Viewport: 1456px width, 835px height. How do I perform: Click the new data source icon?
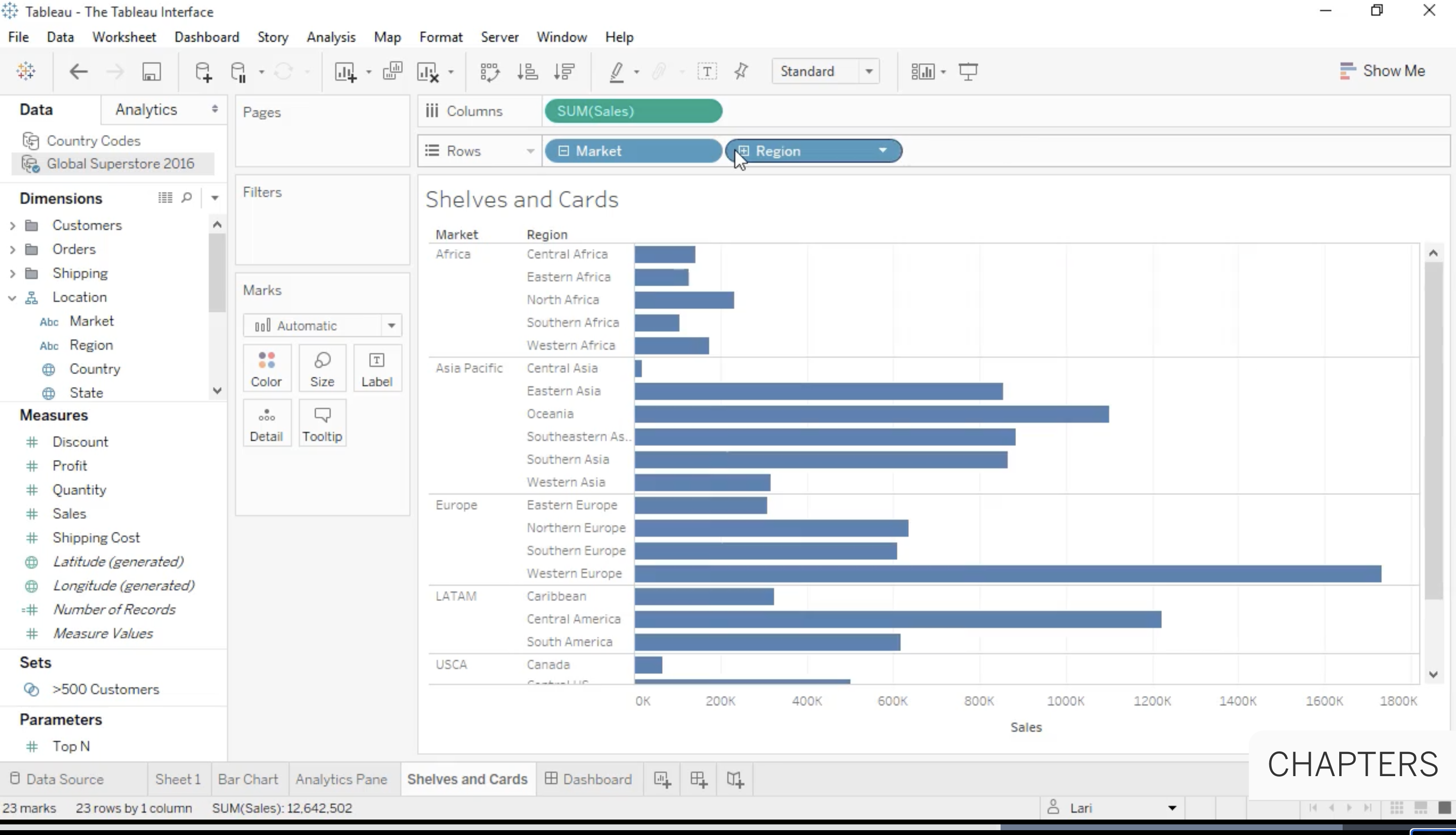(x=203, y=72)
